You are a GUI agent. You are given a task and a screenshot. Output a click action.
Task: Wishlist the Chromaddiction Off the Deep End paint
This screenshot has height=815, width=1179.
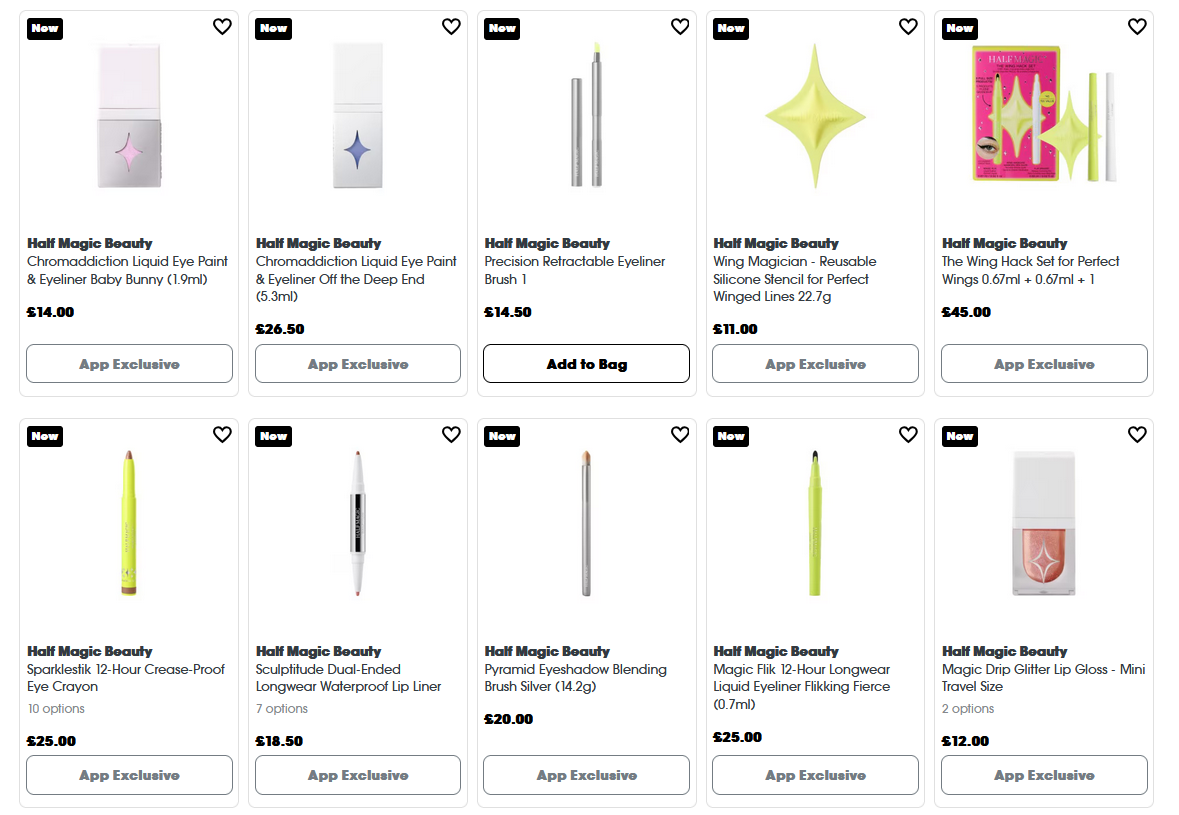coord(451,27)
